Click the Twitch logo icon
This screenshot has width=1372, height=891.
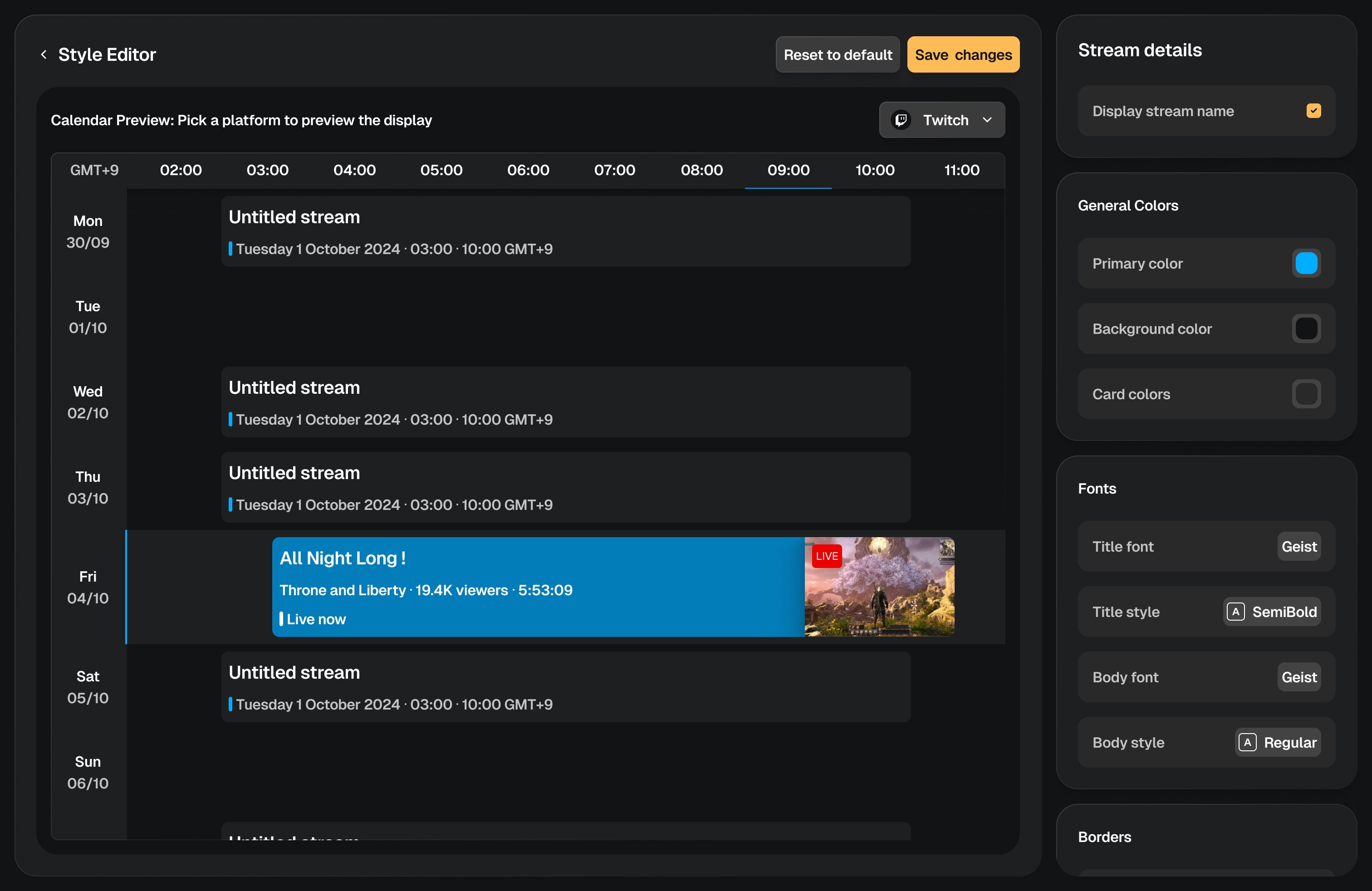tap(901, 120)
